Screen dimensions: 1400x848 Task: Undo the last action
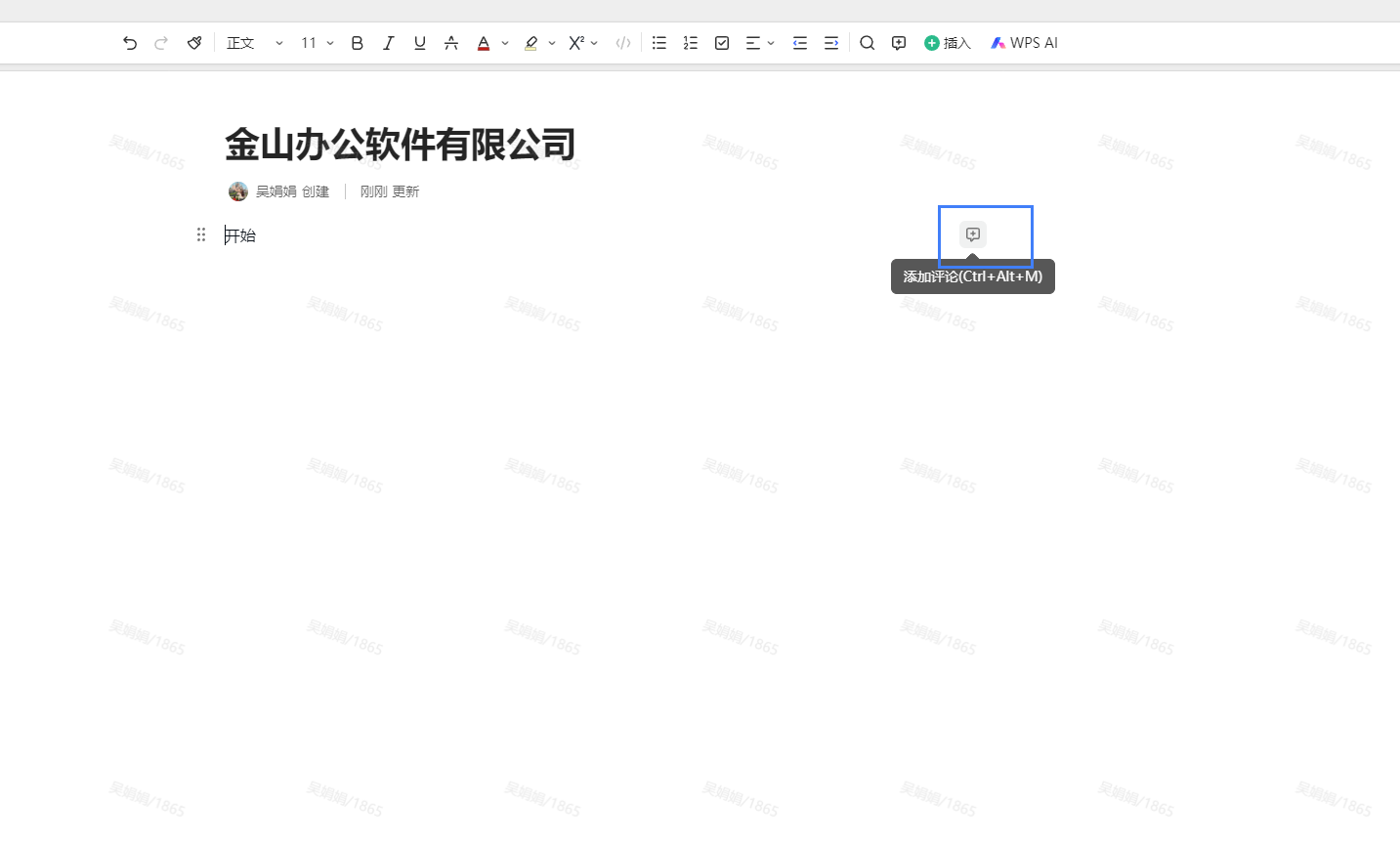pos(130,43)
